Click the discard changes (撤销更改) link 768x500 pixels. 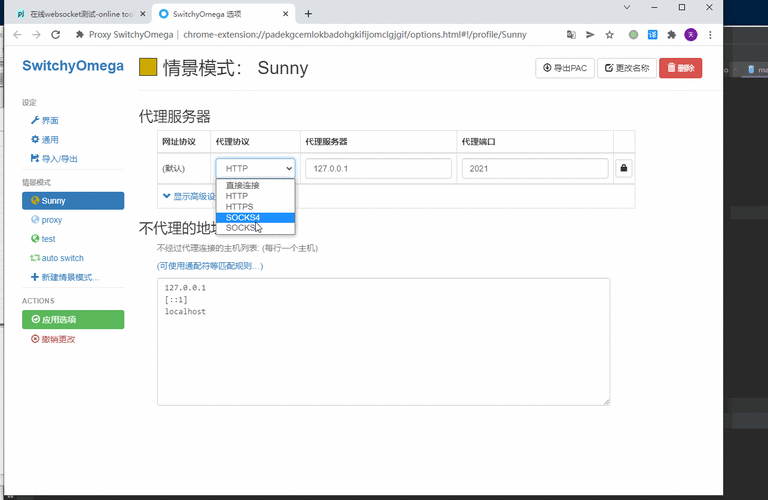point(53,339)
